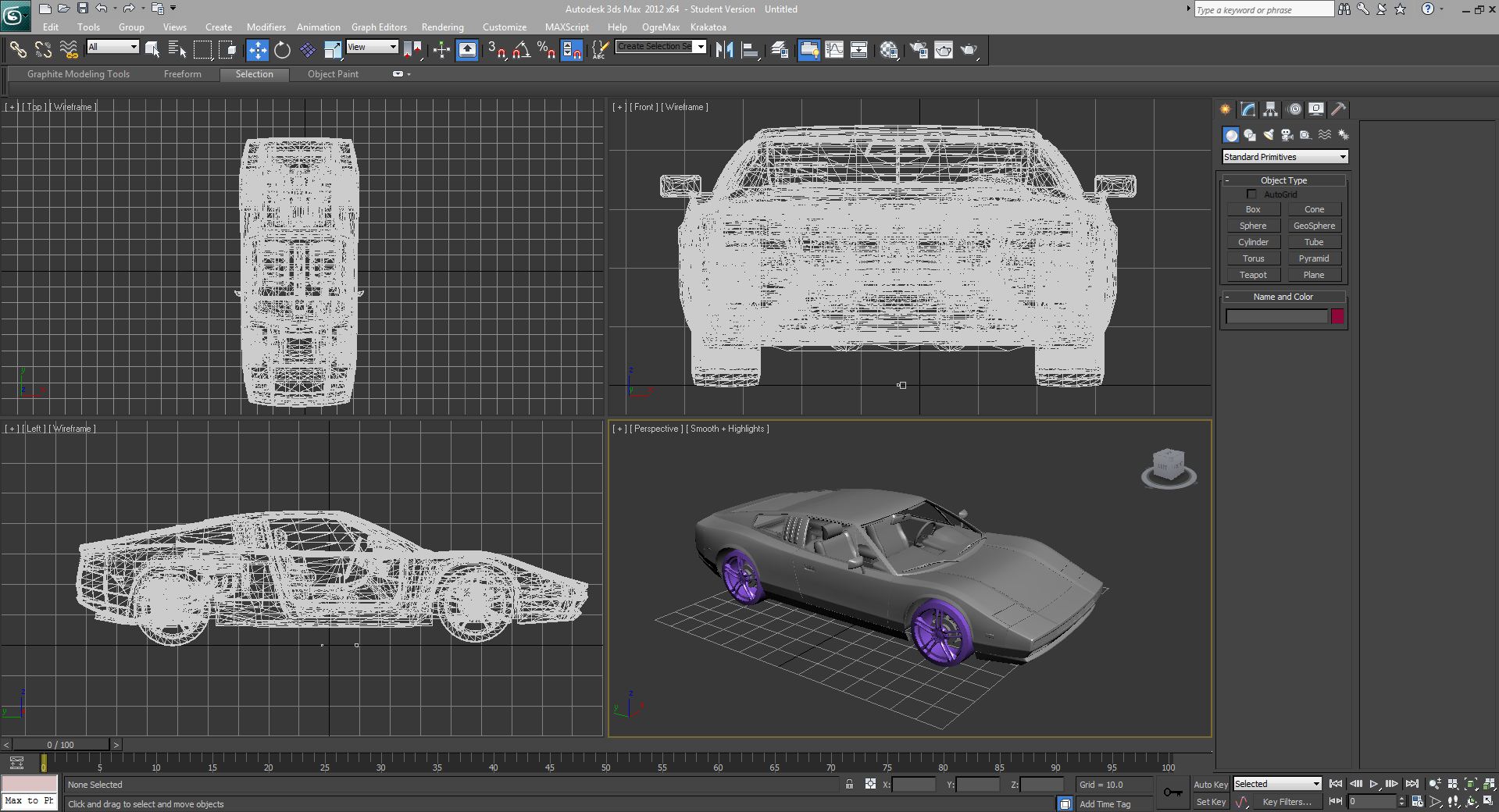Switch to the Lights category icon
The width and height of the screenshot is (1499, 812).
tap(1269, 135)
